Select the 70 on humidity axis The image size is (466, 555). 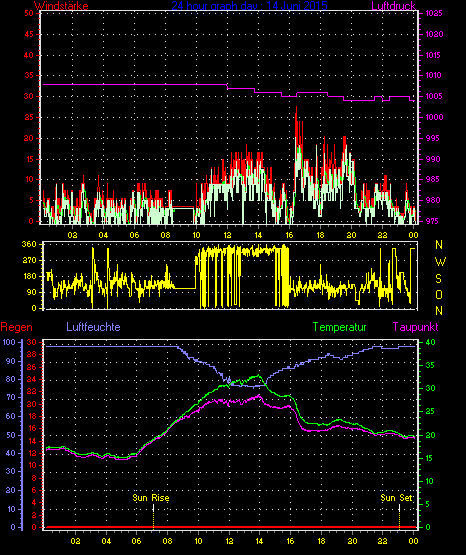click(x=11, y=397)
